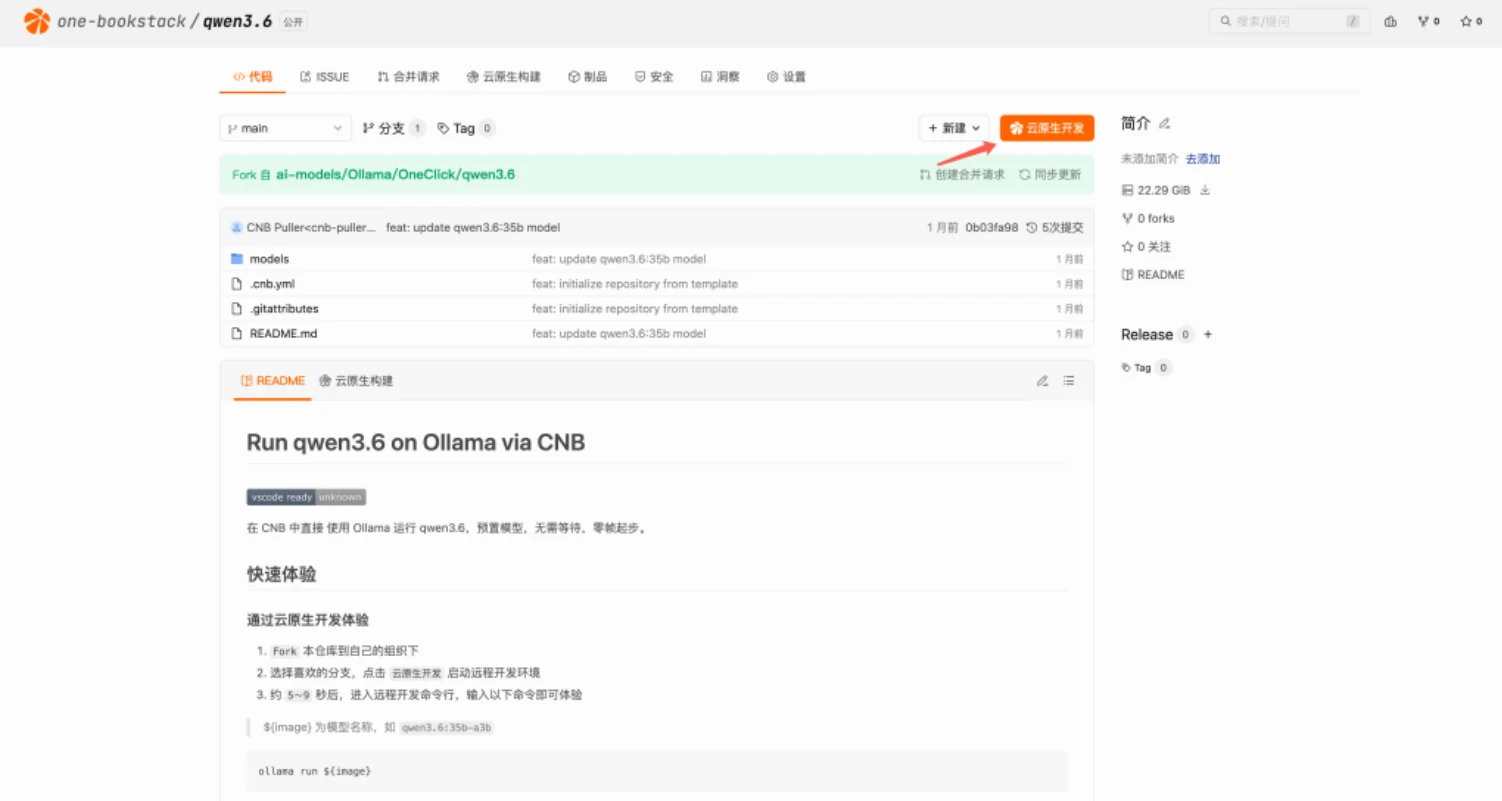This screenshot has width=1502, height=801.
Task: Open the one-bookstack organization link
Action: [x=121, y=21]
